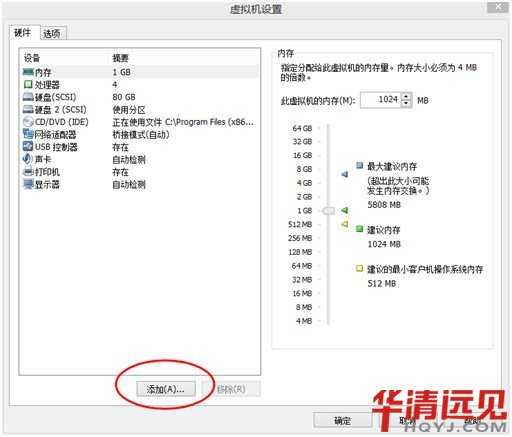The image size is (512, 437).
Task: Select the 内存 memory device icon
Action: (28, 72)
